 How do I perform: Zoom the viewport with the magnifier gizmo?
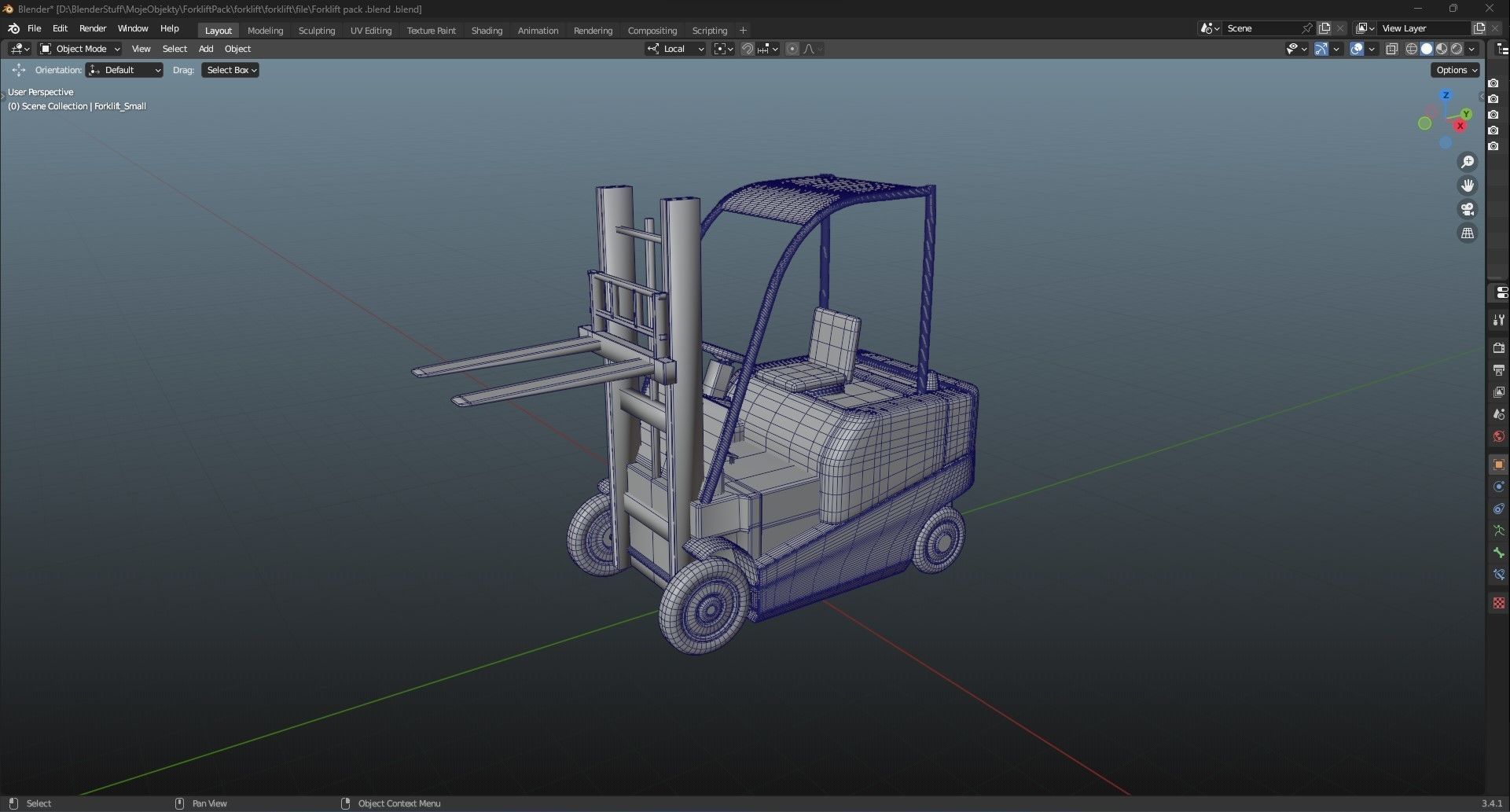(1468, 162)
